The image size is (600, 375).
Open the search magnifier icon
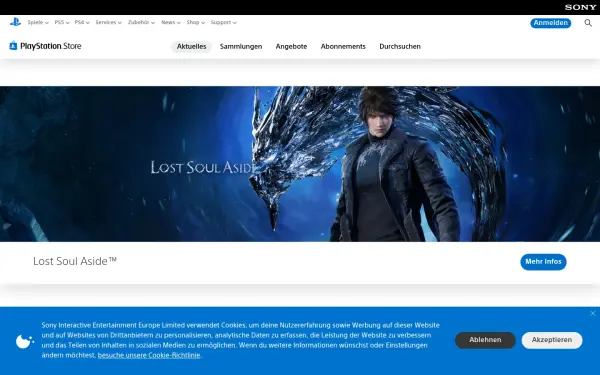click(x=588, y=23)
